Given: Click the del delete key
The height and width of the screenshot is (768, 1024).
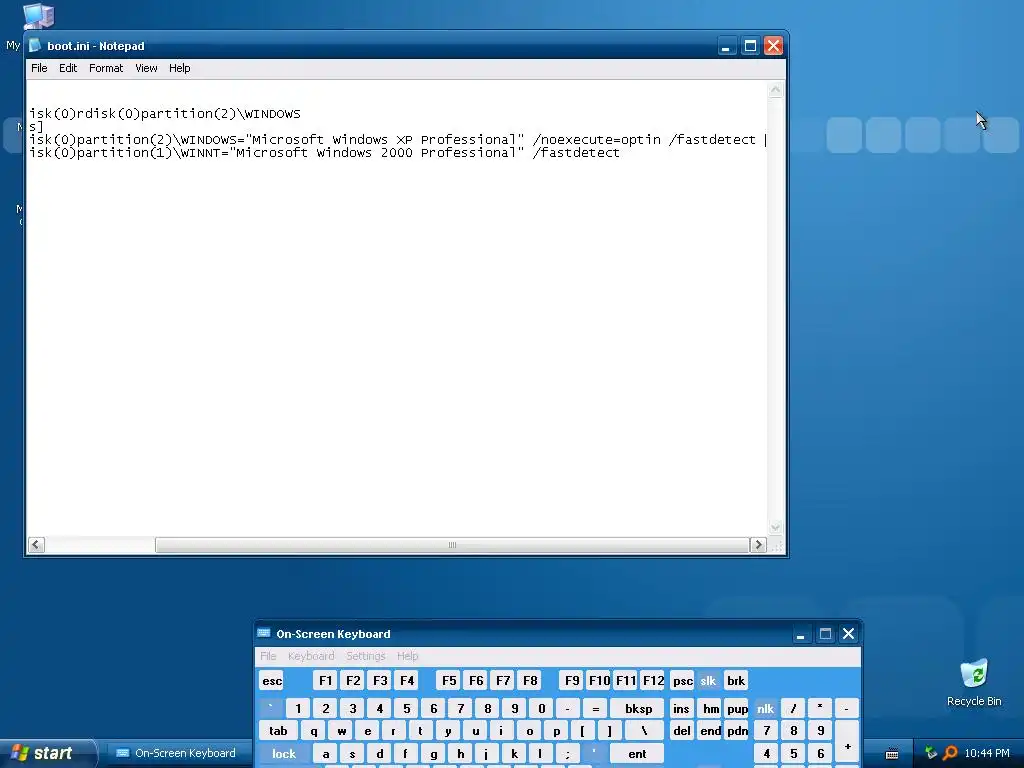Looking at the screenshot, I should click(681, 731).
